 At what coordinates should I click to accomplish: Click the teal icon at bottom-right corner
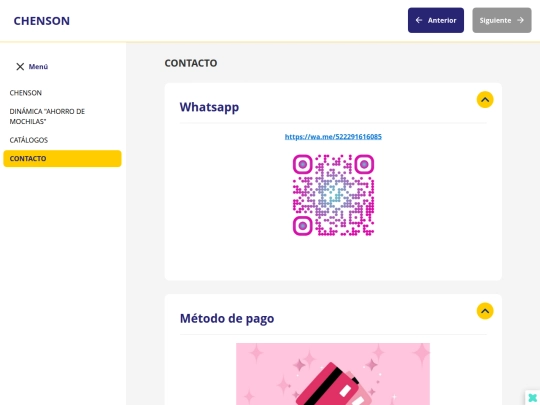pos(532,398)
